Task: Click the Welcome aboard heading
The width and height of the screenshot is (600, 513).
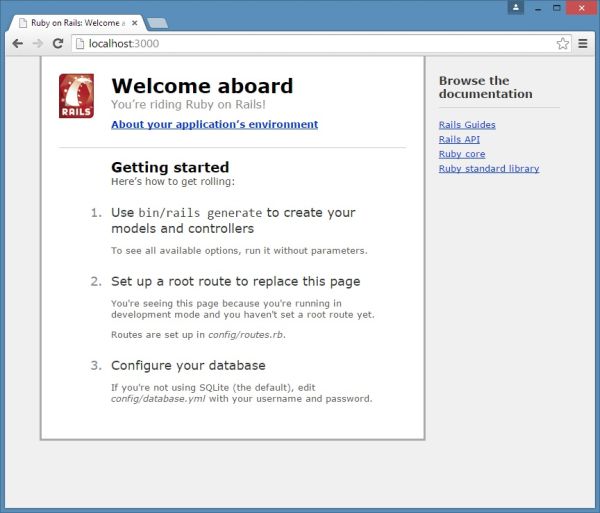Action: click(x=202, y=86)
